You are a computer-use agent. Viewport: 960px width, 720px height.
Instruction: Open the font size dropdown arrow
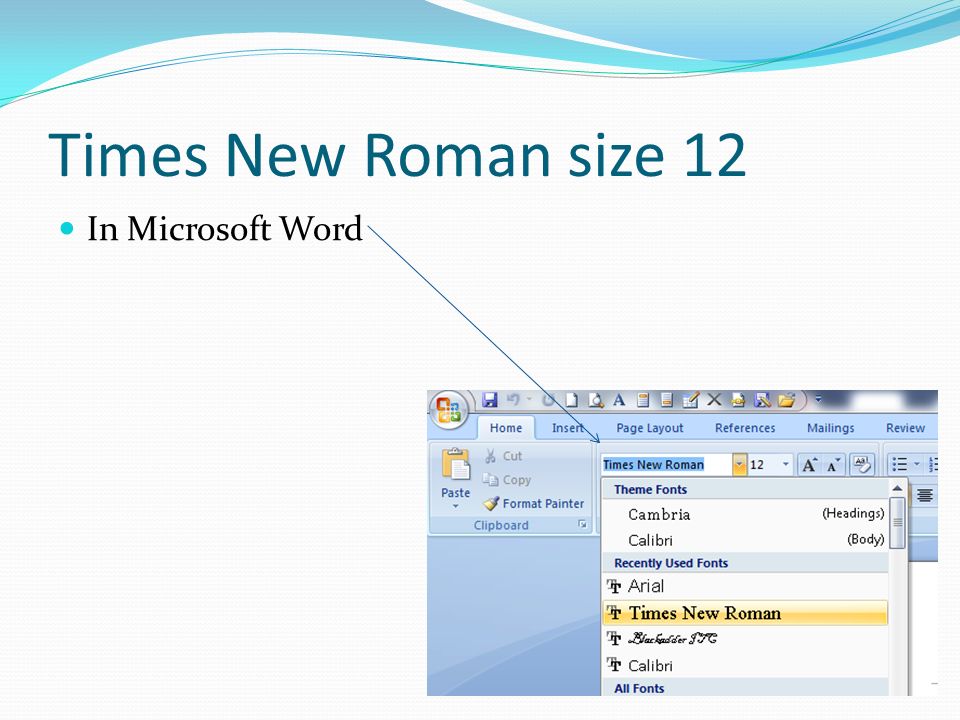point(786,465)
